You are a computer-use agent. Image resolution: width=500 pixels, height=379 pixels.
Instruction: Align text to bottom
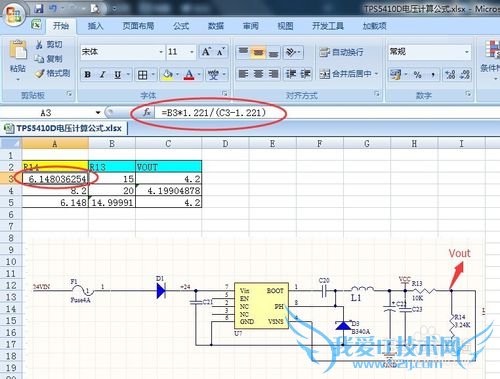pyautogui.click(x=274, y=52)
